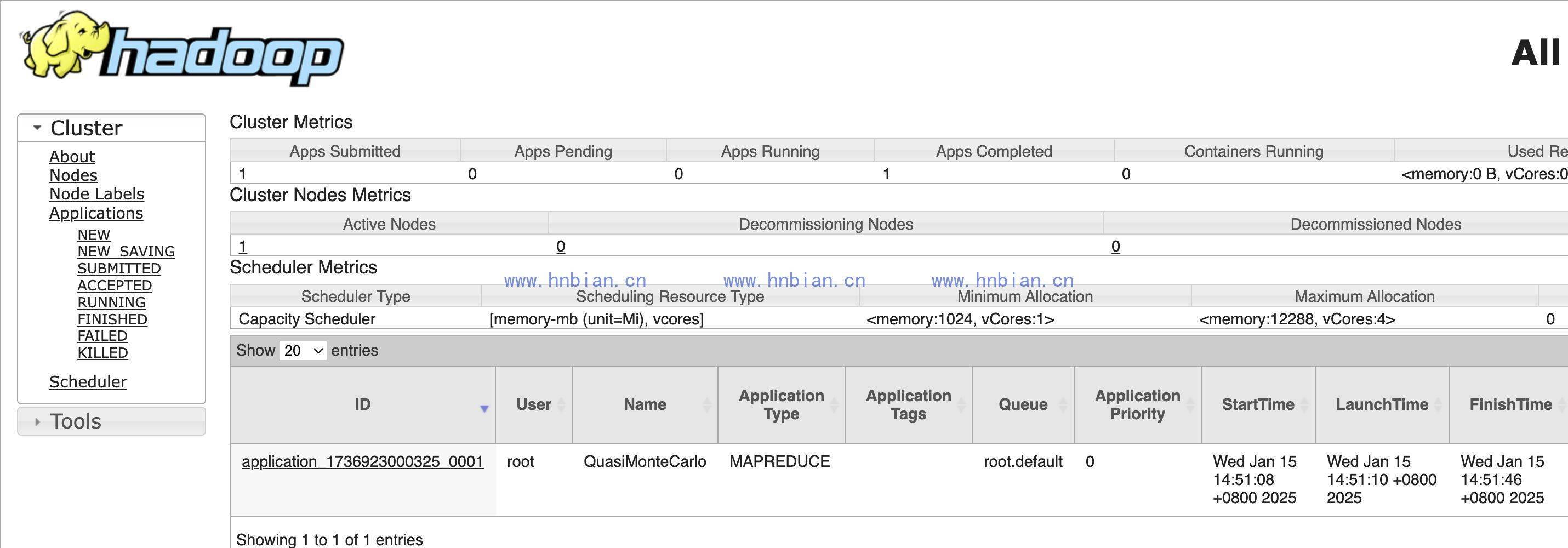
Task: Click the Apps Pending header
Action: 563,151
